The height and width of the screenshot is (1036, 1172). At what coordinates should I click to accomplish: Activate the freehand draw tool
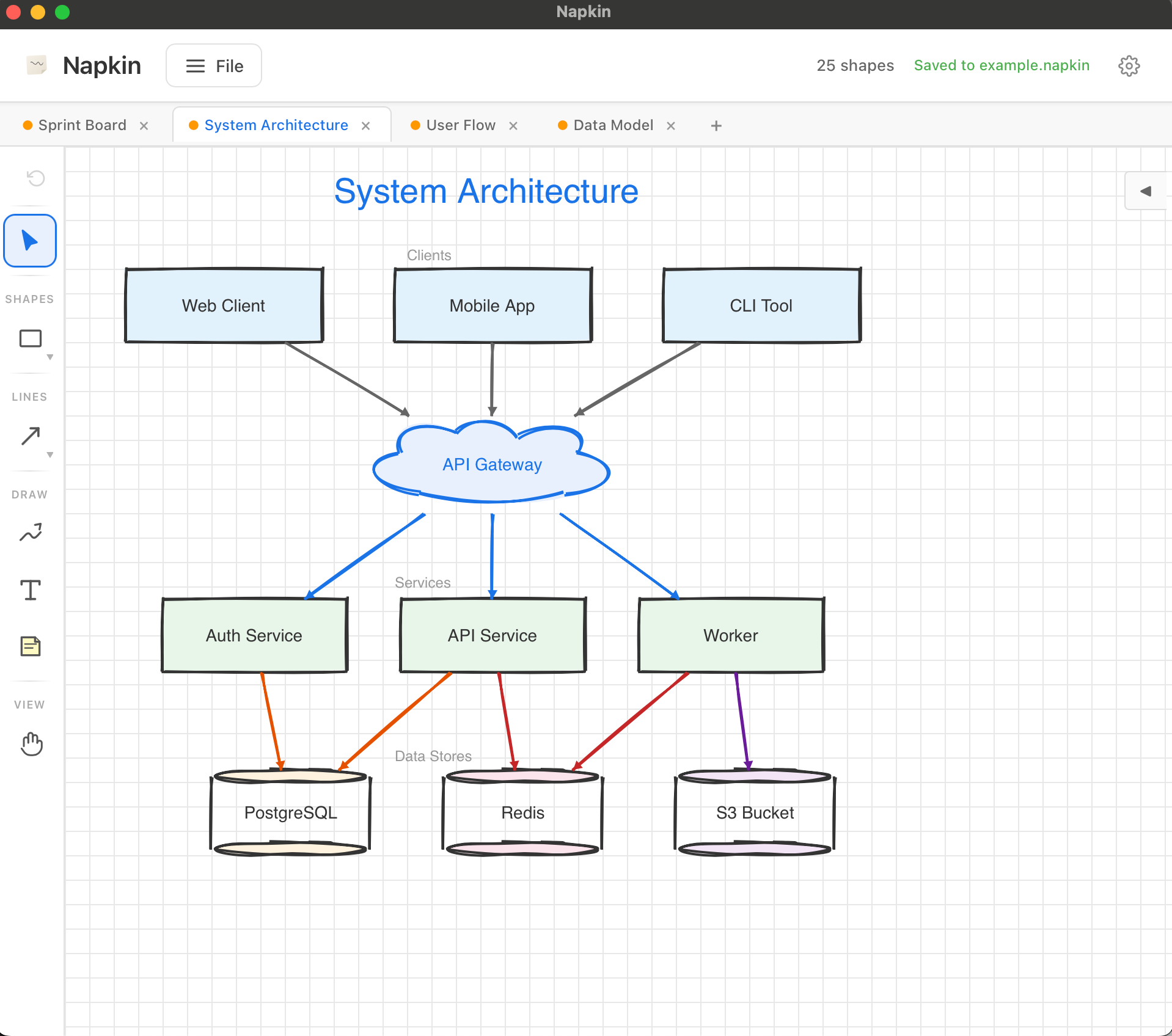click(29, 532)
